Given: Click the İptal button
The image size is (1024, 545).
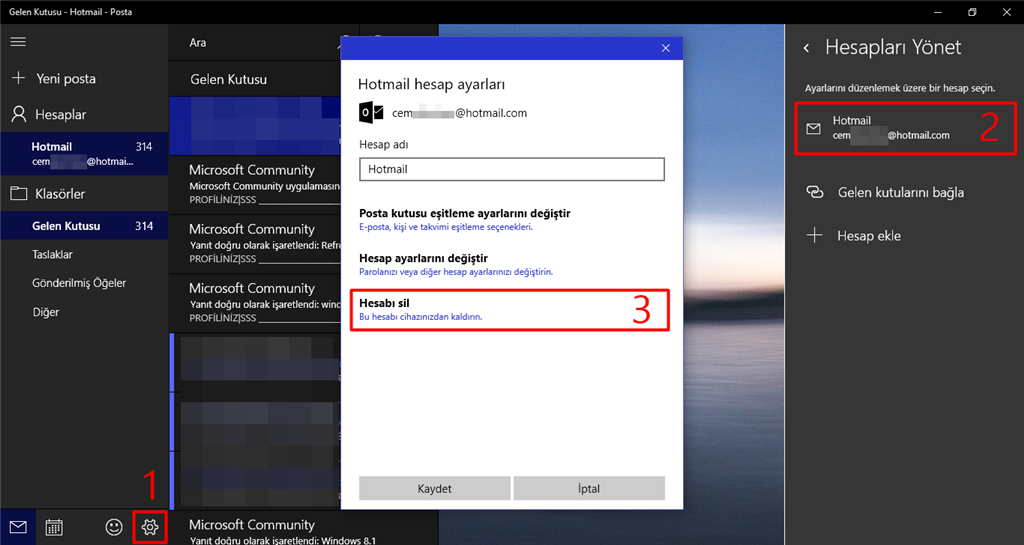Looking at the screenshot, I should [589, 488].
